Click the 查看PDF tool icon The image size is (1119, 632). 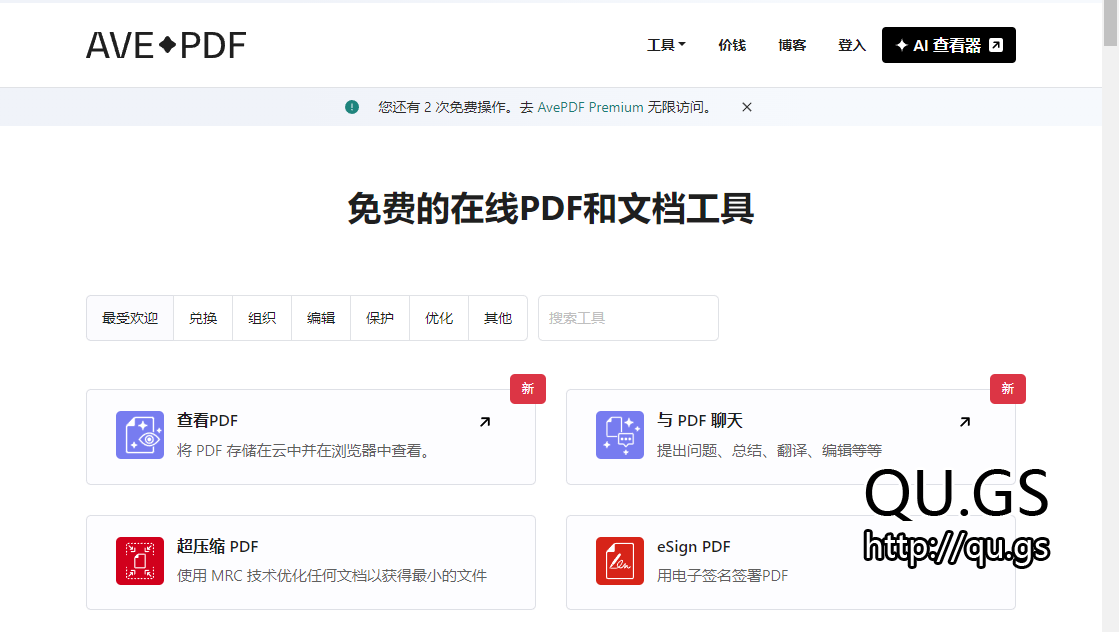[140, 435]
